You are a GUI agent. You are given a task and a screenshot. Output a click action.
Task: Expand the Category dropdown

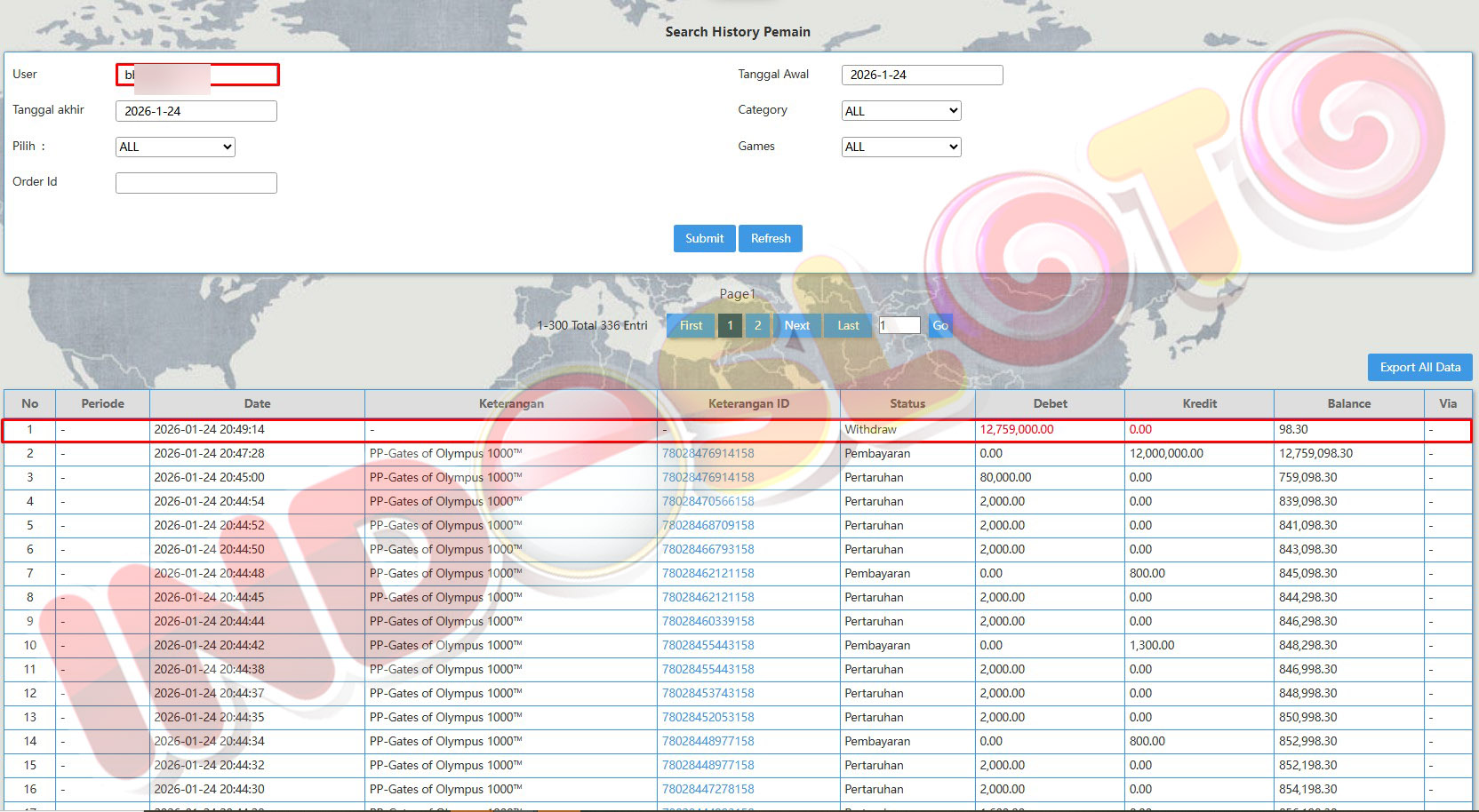(900, 111)
